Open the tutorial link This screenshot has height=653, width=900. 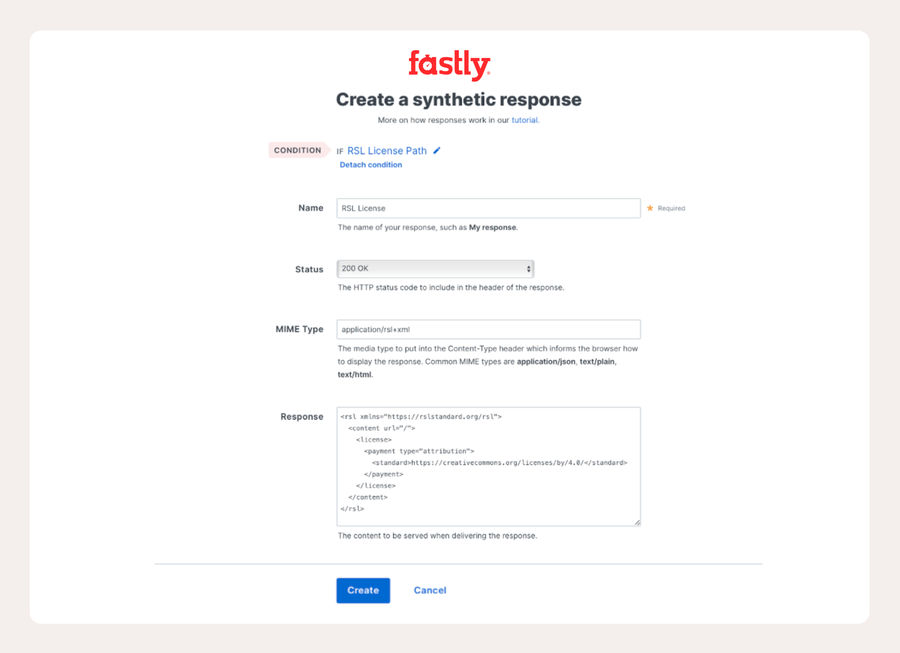point(525,120)
